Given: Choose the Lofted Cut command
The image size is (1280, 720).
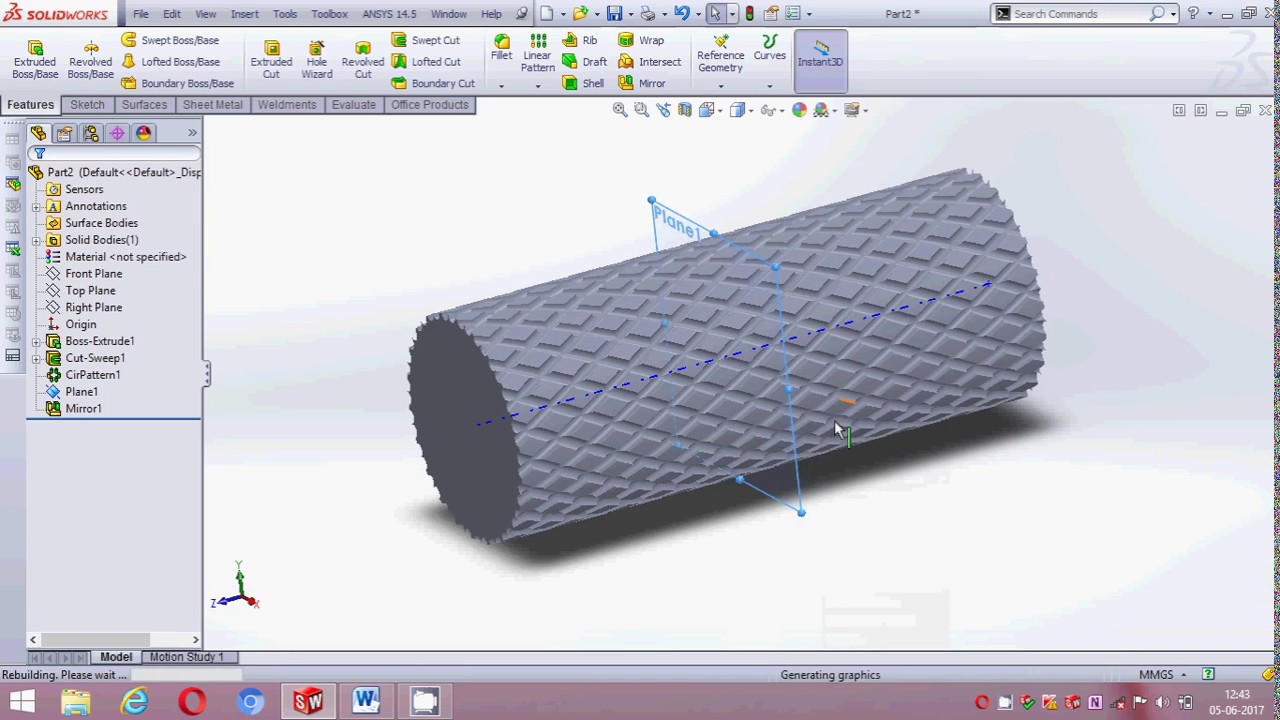Looking at the screenshot, I should 426,62.
